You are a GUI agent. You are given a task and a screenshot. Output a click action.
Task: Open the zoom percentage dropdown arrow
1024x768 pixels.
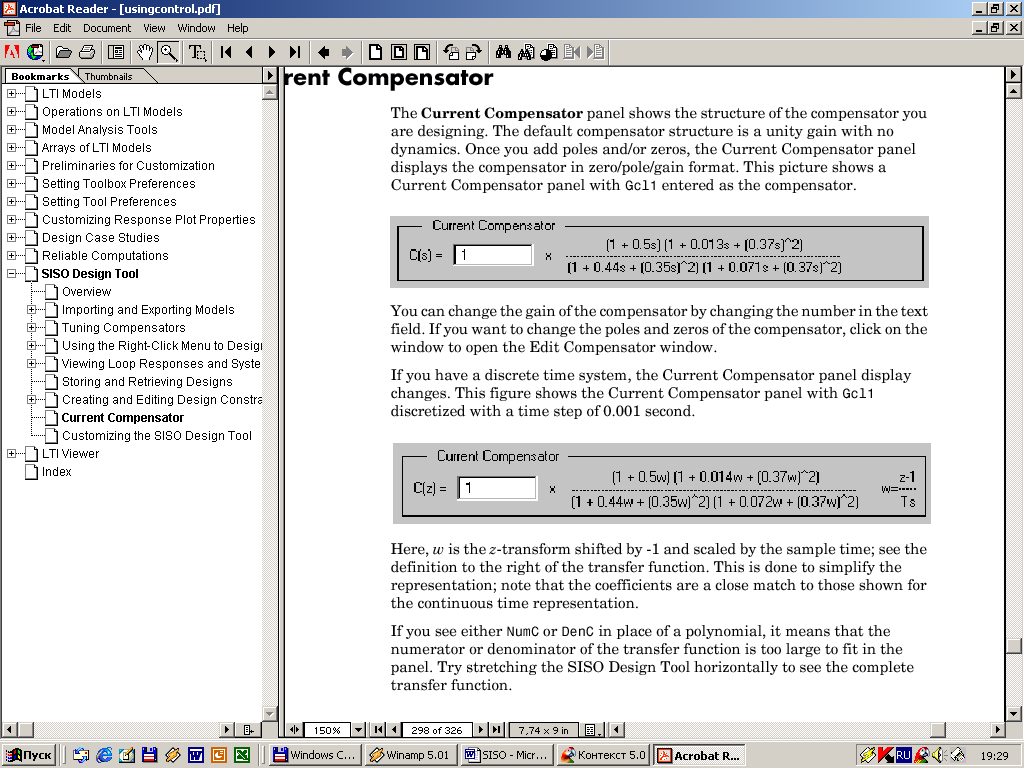click(x=358, y=729)
